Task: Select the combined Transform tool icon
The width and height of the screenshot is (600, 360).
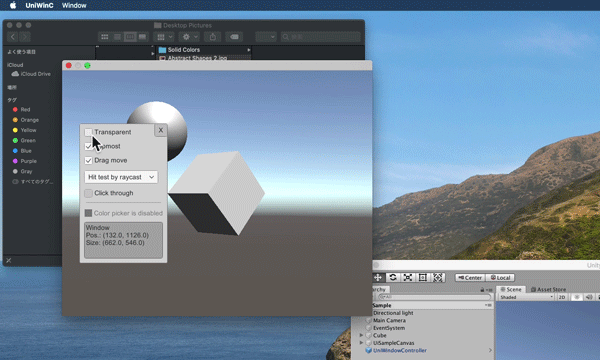Action: 438,277
